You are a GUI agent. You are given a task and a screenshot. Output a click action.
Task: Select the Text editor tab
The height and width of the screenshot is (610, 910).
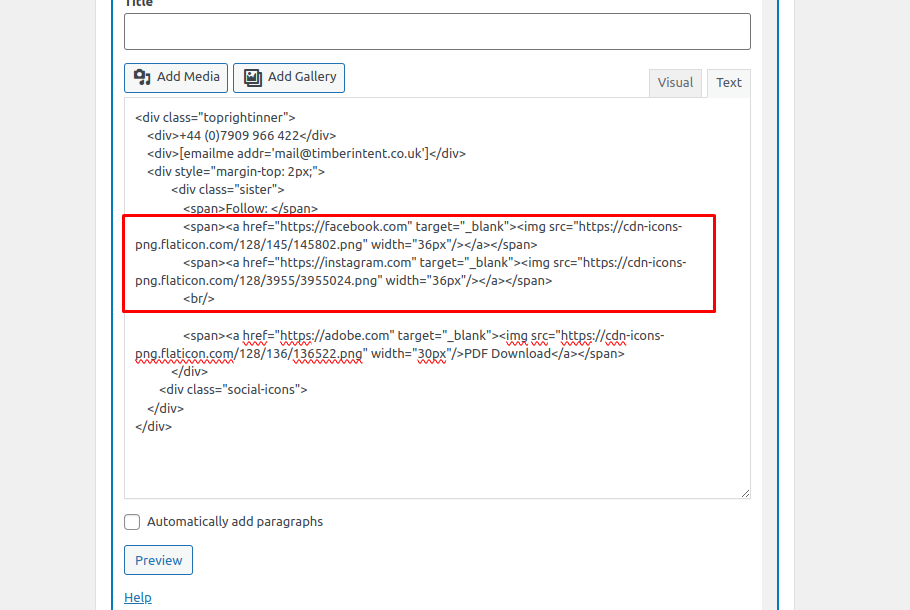click(729, 83)
